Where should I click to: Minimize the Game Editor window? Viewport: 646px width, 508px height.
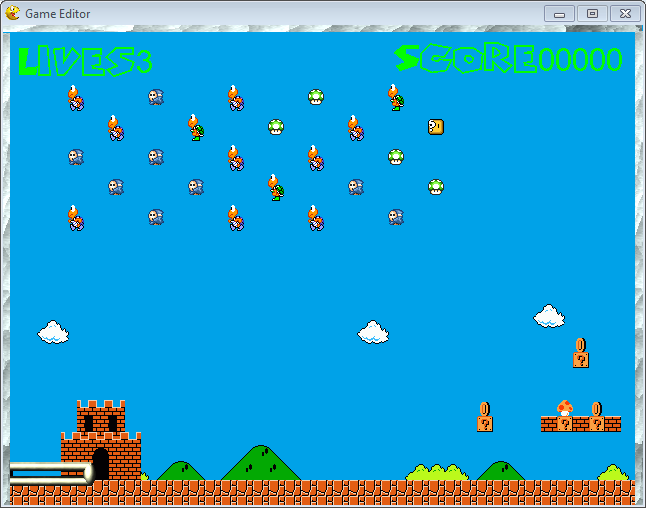(x=559, y=14)
